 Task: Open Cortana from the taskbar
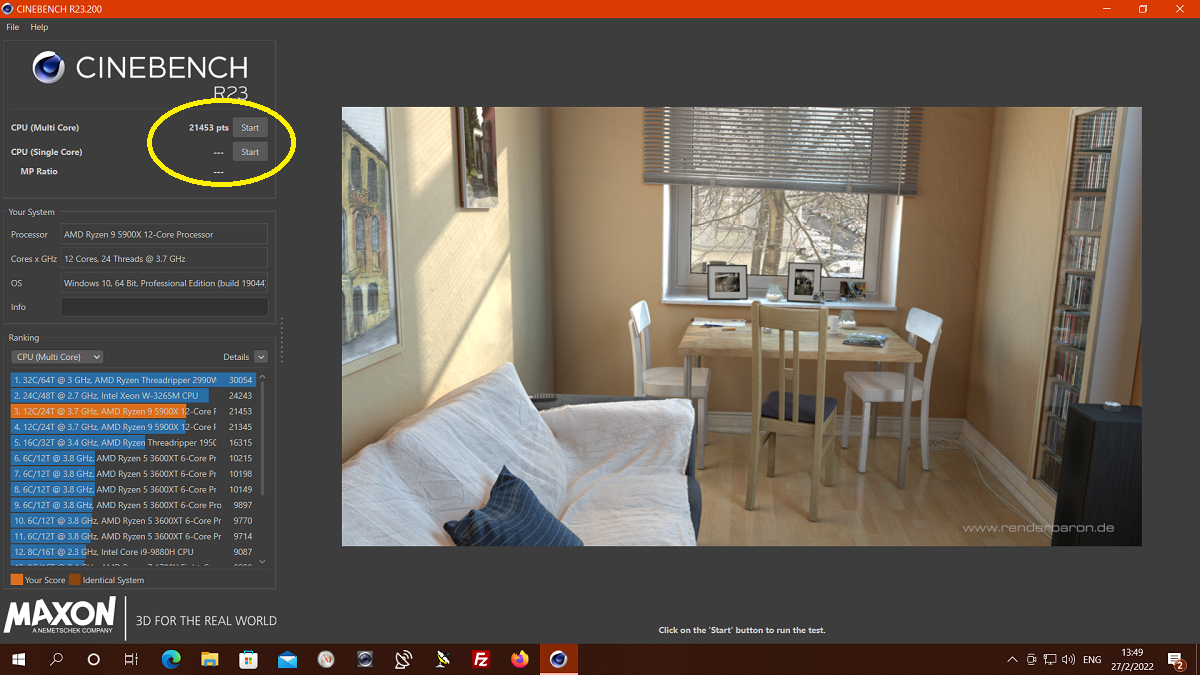(x=93, y=659)
